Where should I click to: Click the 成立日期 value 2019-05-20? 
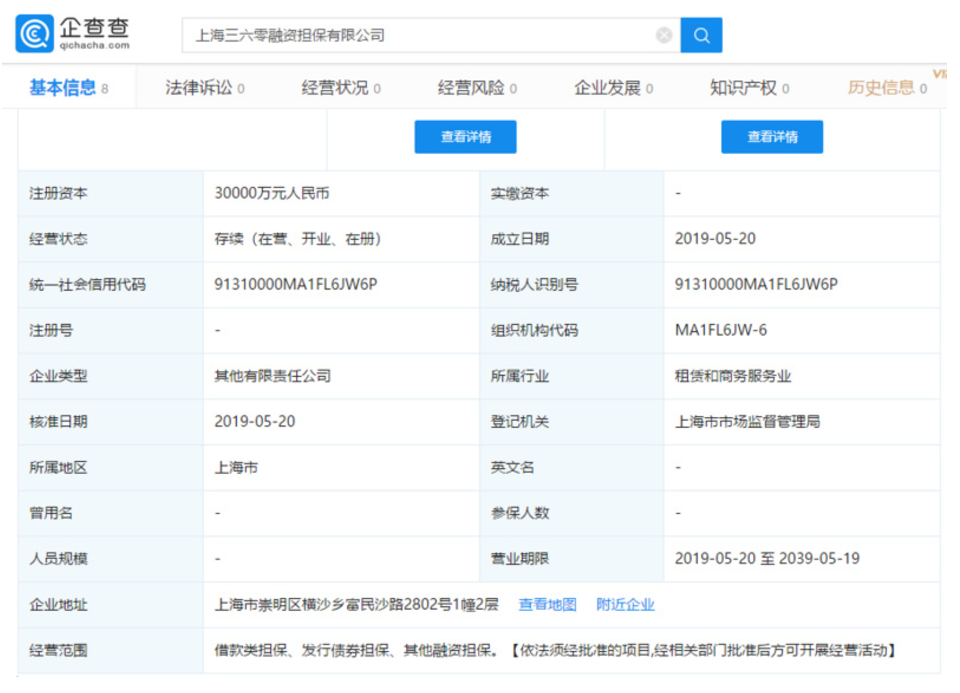tap(715, 239)
